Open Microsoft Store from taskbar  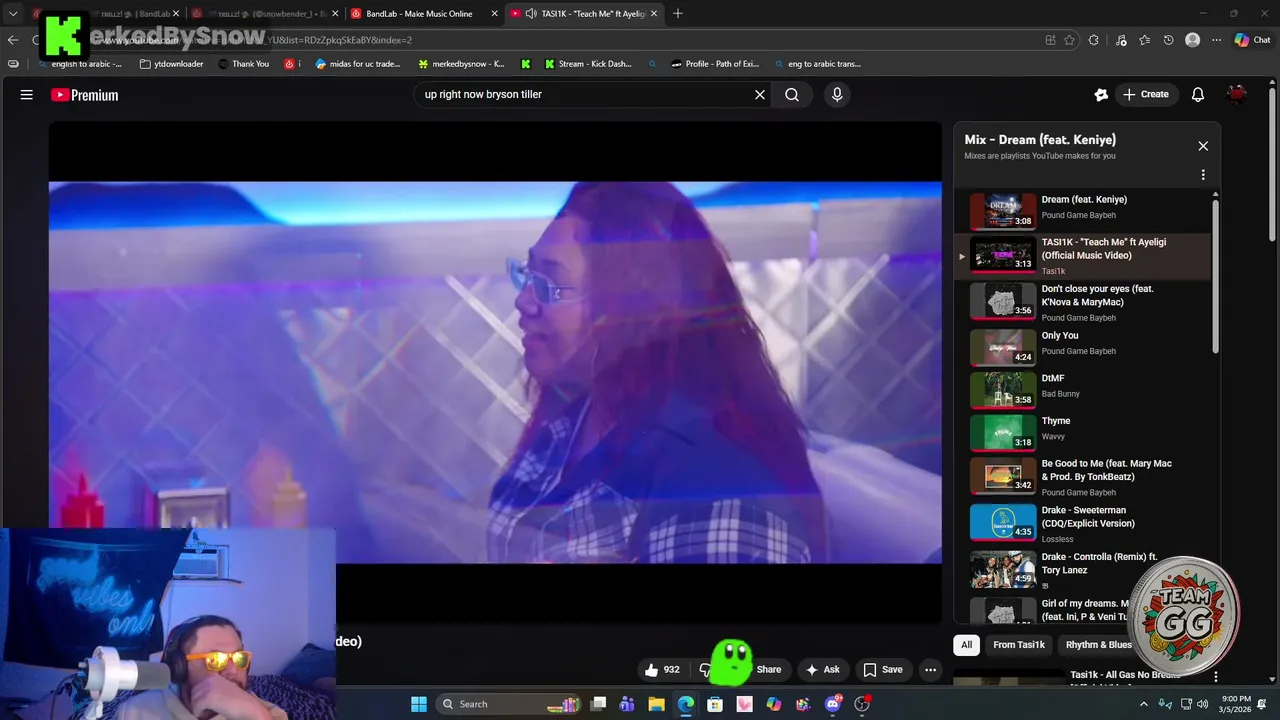[715, 704]
